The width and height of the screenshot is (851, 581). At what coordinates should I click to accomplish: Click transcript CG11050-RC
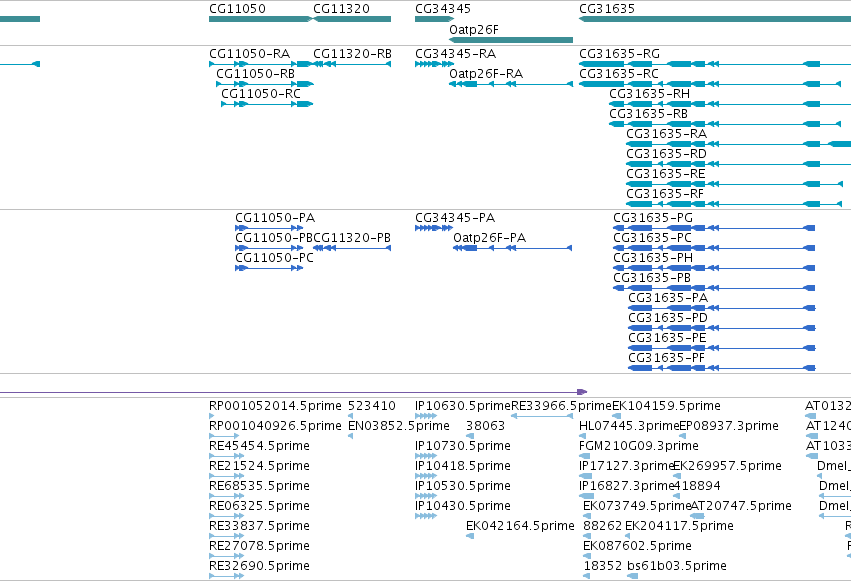click(x=267, y=104)
